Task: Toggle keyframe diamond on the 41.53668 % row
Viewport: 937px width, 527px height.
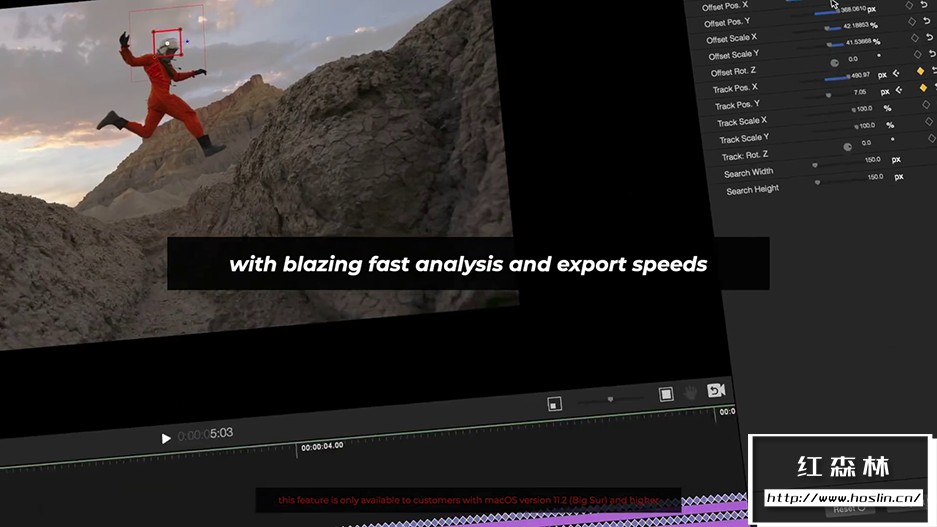Action: coord(915,38)
